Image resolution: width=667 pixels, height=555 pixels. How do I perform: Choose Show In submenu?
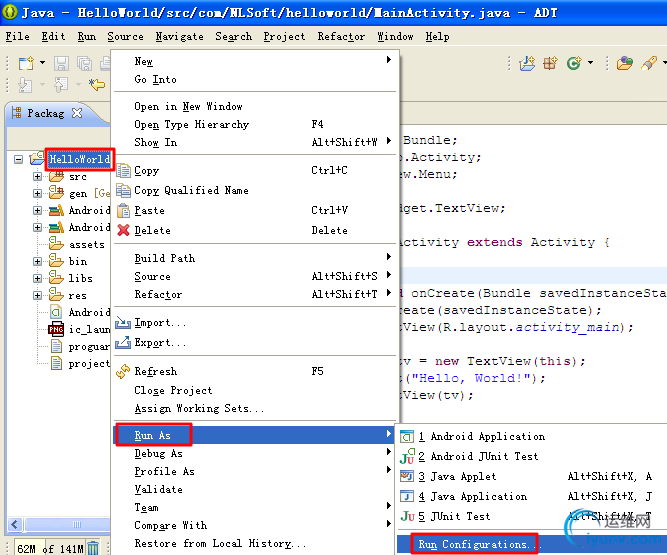255,142
